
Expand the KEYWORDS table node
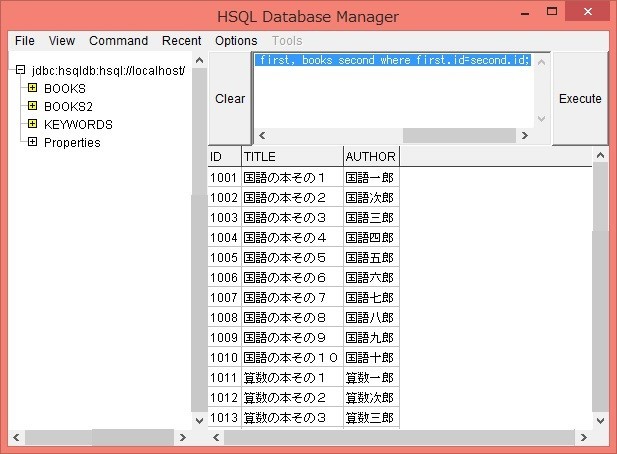(x=33, y=124)
